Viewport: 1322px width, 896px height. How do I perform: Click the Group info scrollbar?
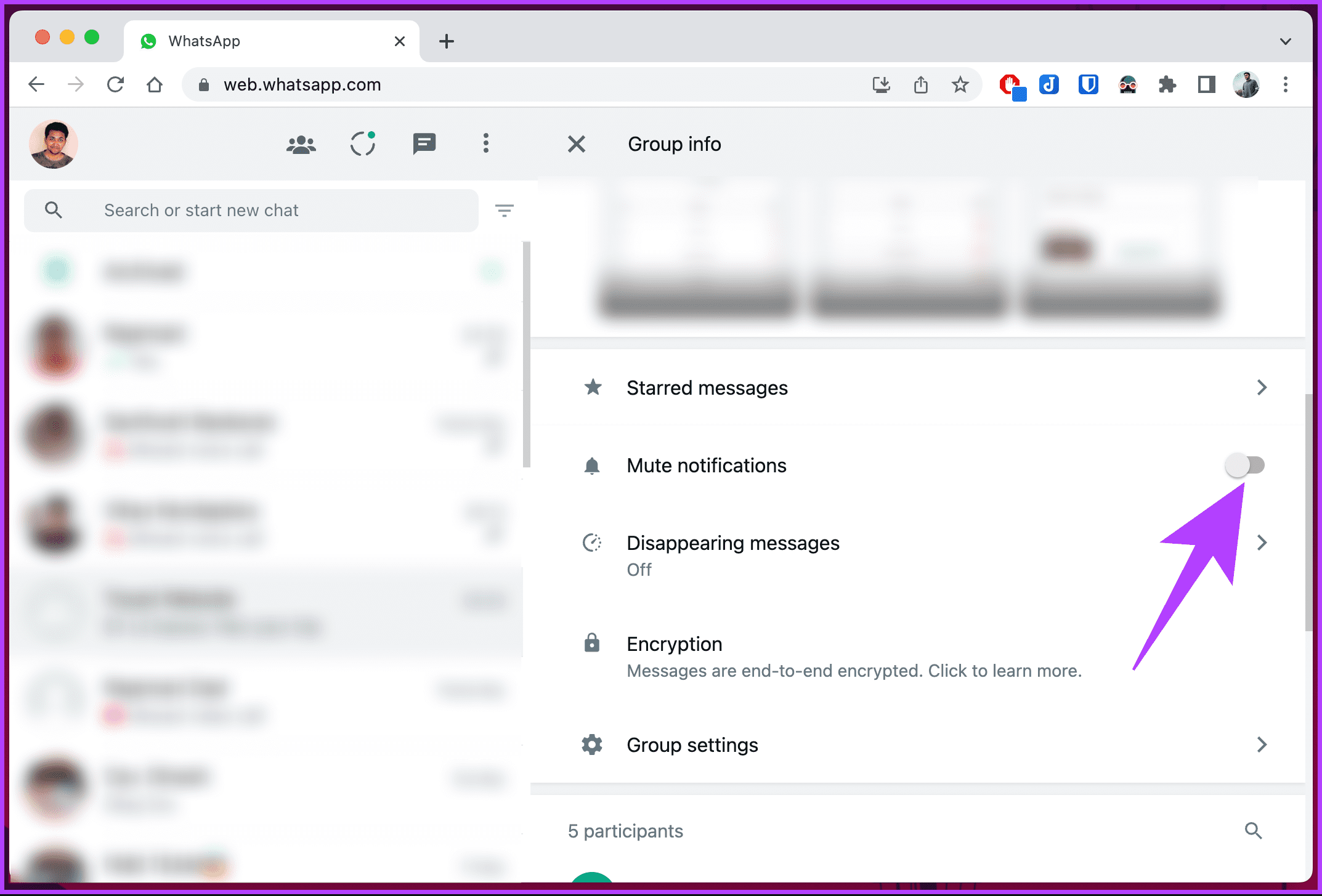coord(1308,512)
